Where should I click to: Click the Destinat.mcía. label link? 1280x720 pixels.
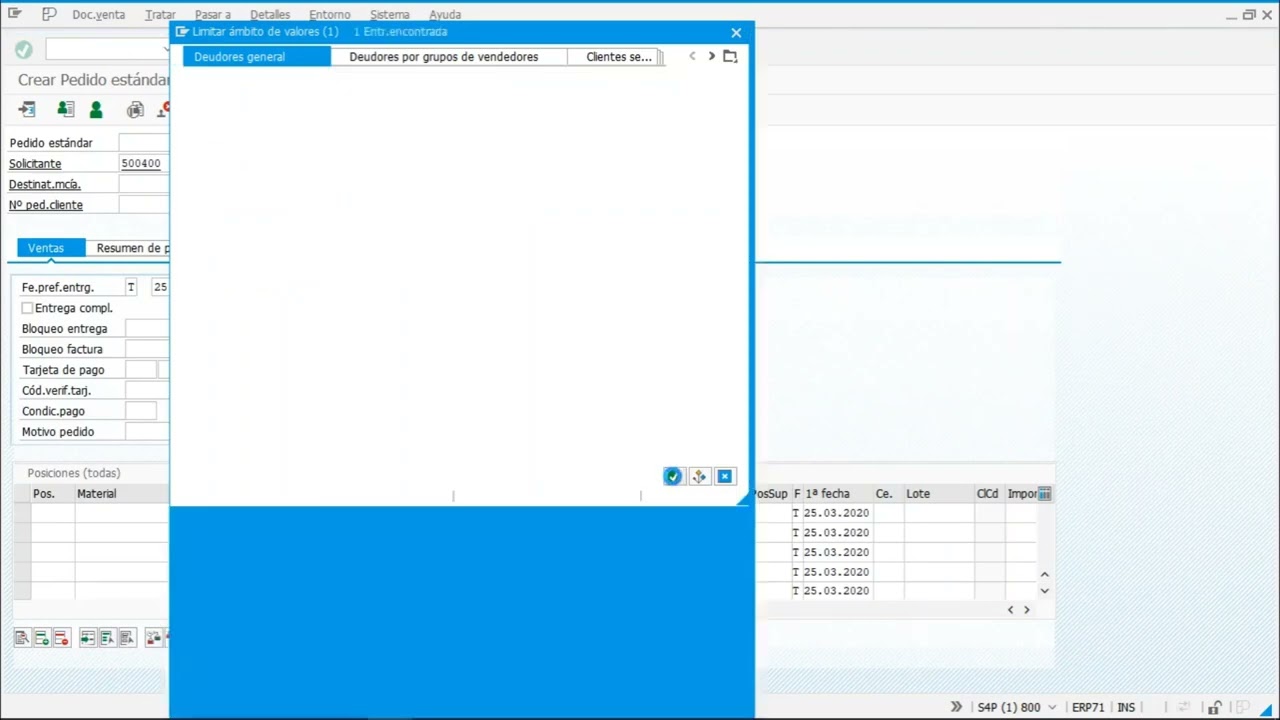(x=45, y=185)
